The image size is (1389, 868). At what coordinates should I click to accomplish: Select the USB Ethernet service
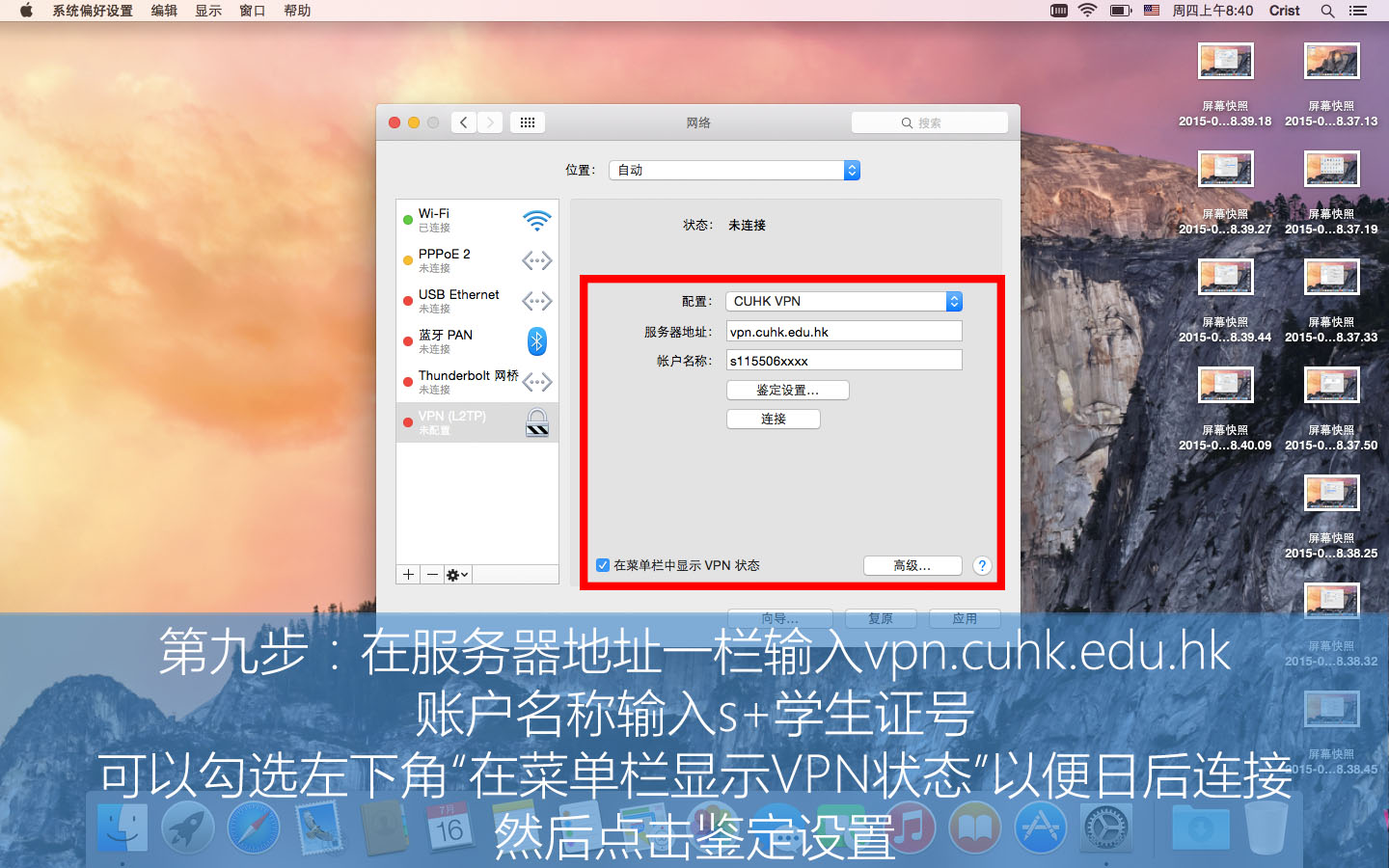coord(477,301)
